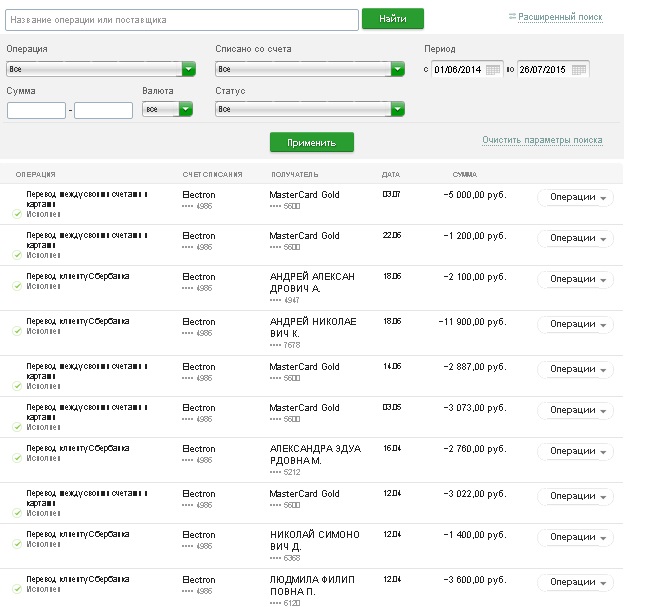Viewport: 649px width, 607px height.
Task: Click the status checkmark on the −2 760,00 руб. row
Action: click(17, 458)
